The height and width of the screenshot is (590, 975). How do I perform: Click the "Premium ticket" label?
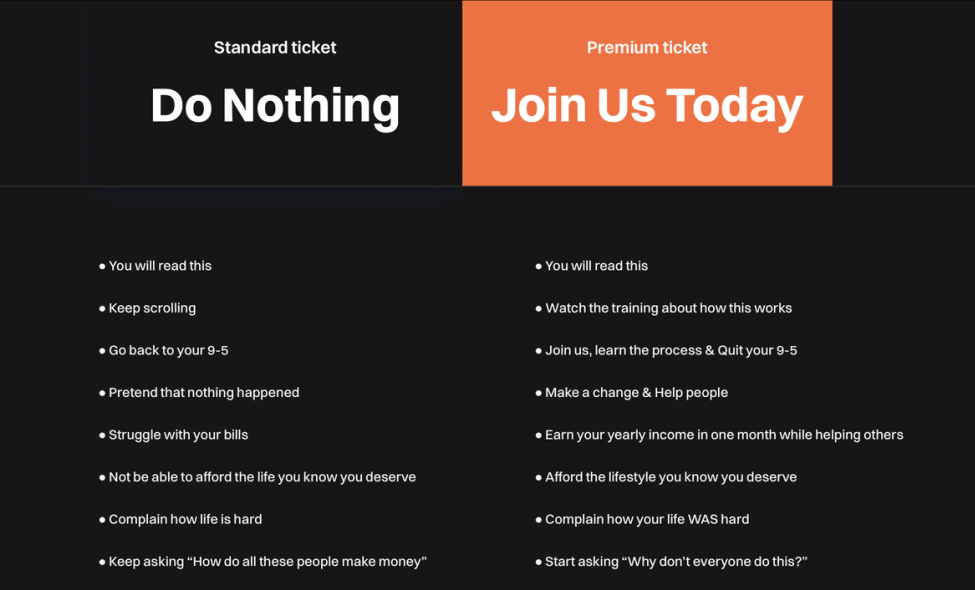point(647,47)
